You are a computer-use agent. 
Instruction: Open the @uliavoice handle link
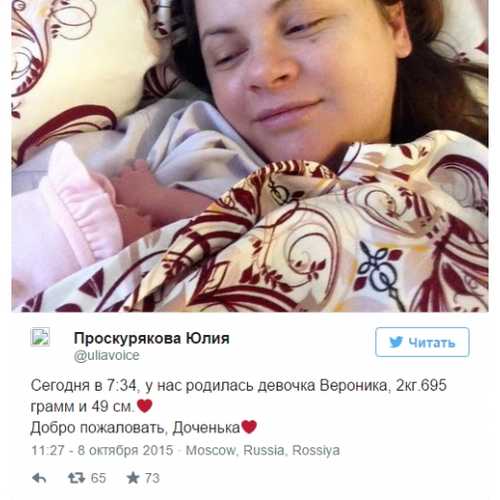point(107,355)
